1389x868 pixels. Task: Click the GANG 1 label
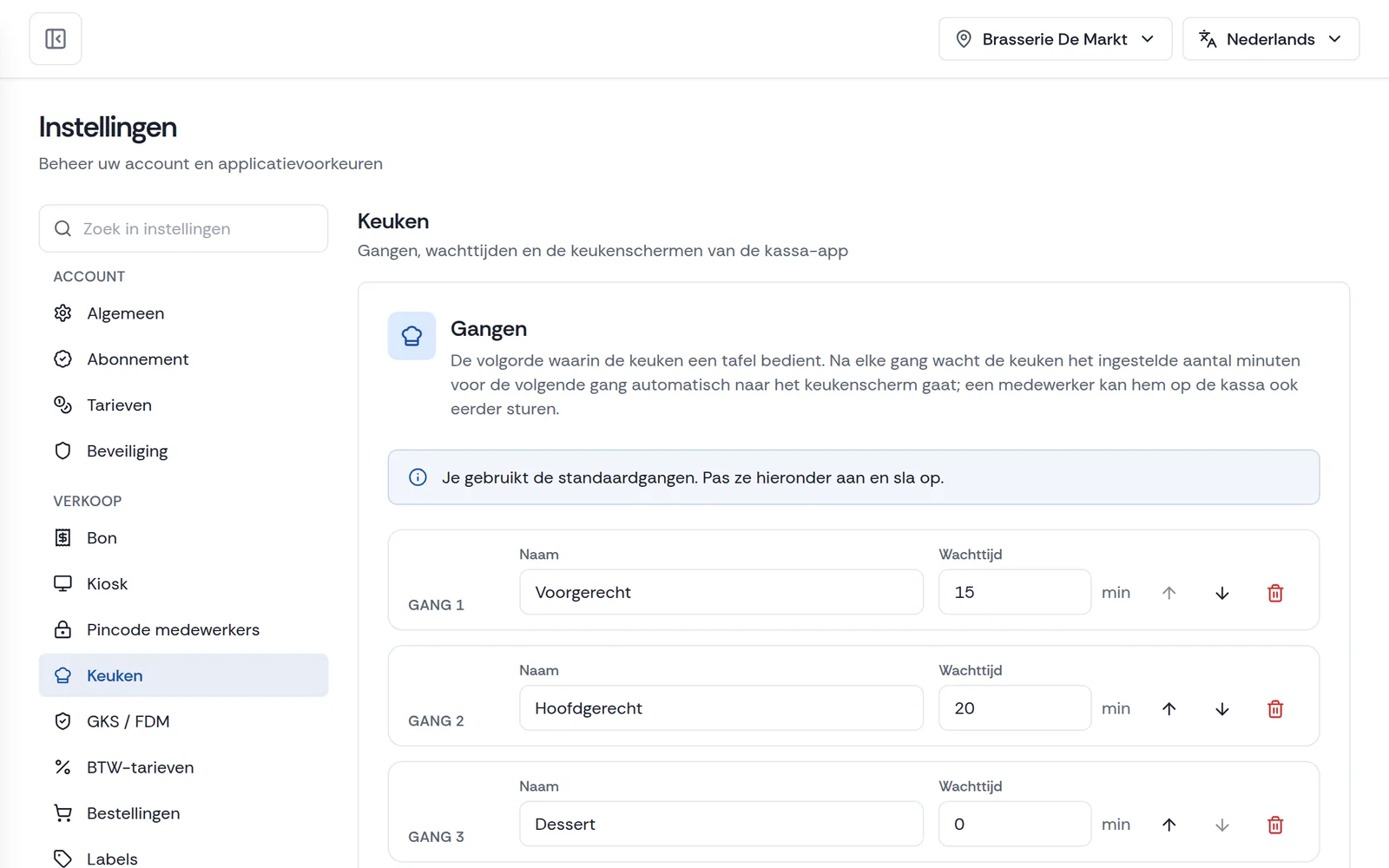(x=436, y=605)
